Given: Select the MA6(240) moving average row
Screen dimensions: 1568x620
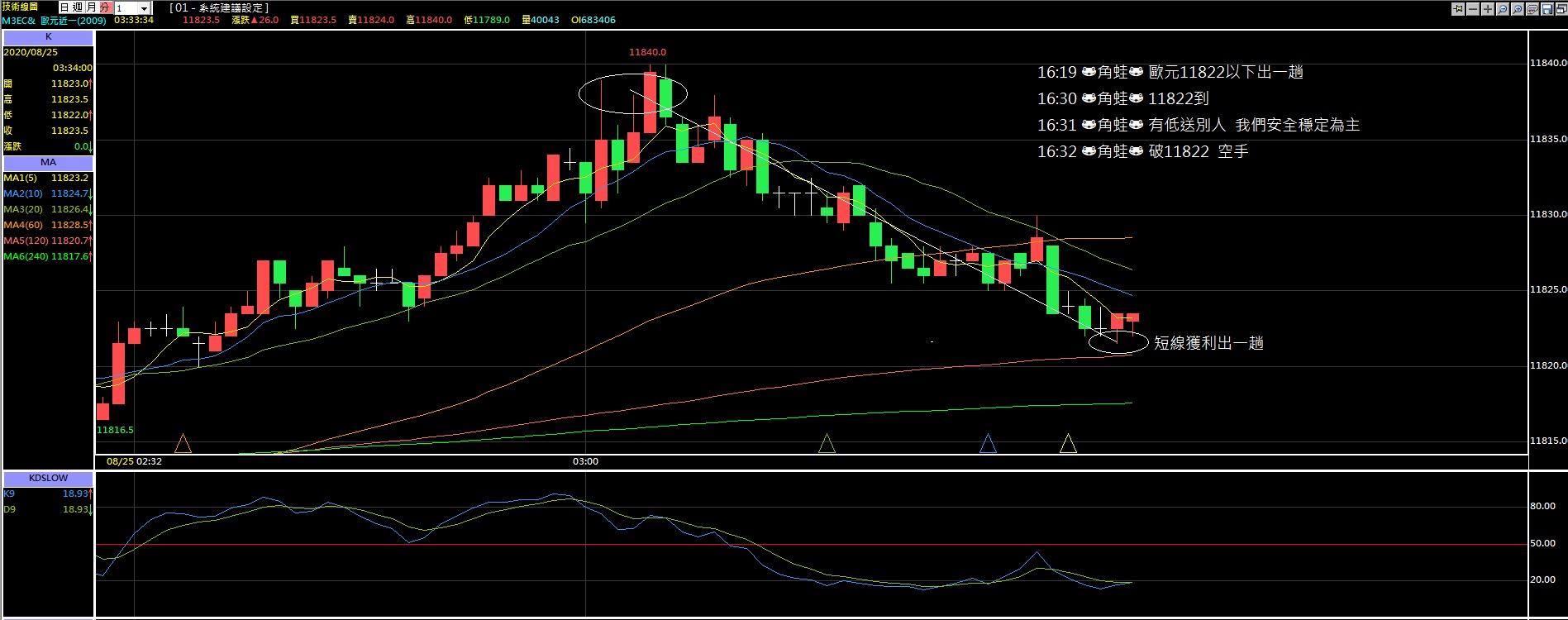Looking at the screenshot, I should pyautogui.click(x=48, y=256).
